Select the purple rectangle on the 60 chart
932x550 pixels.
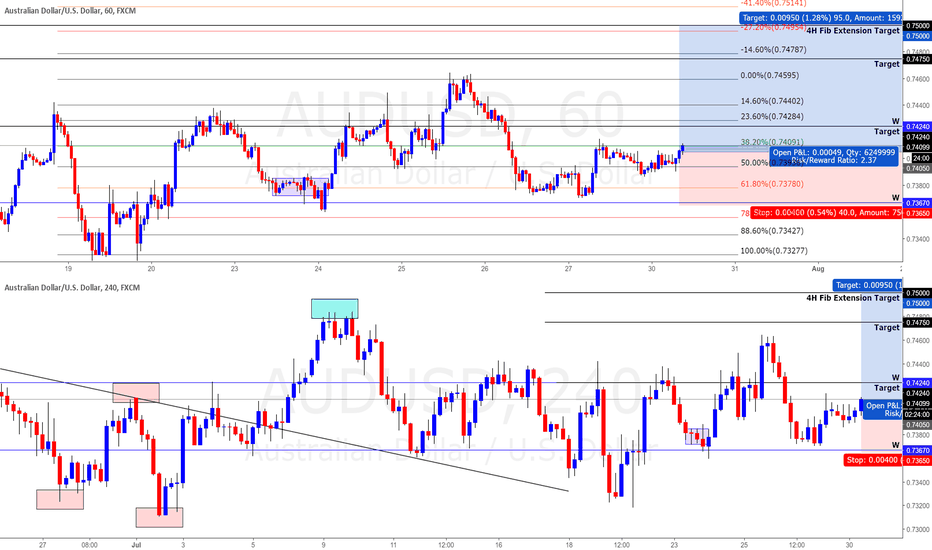(x=301, y=187)
